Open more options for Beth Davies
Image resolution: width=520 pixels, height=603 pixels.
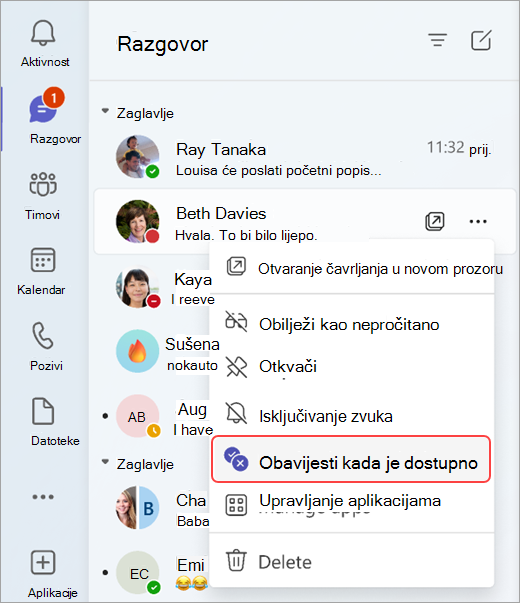[478, 222]
